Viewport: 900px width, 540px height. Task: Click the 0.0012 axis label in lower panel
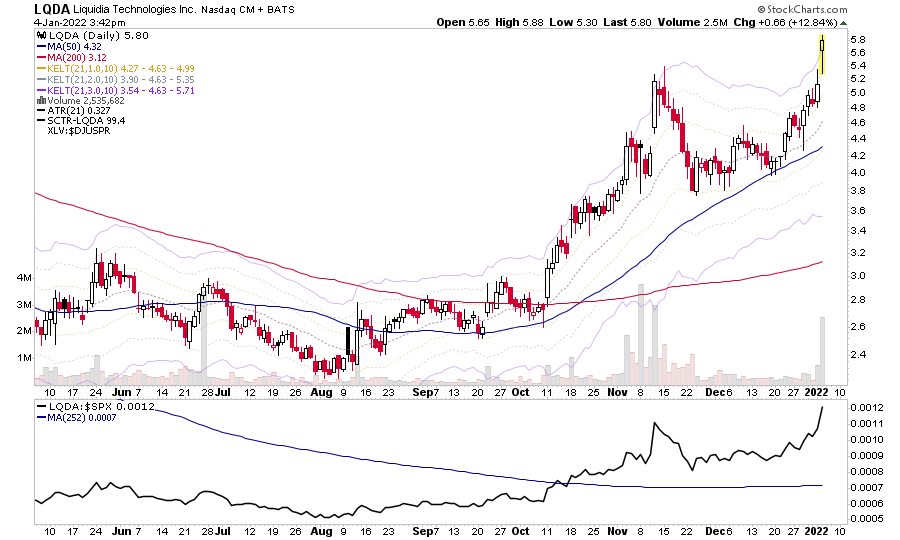click(x=867, y=407)
